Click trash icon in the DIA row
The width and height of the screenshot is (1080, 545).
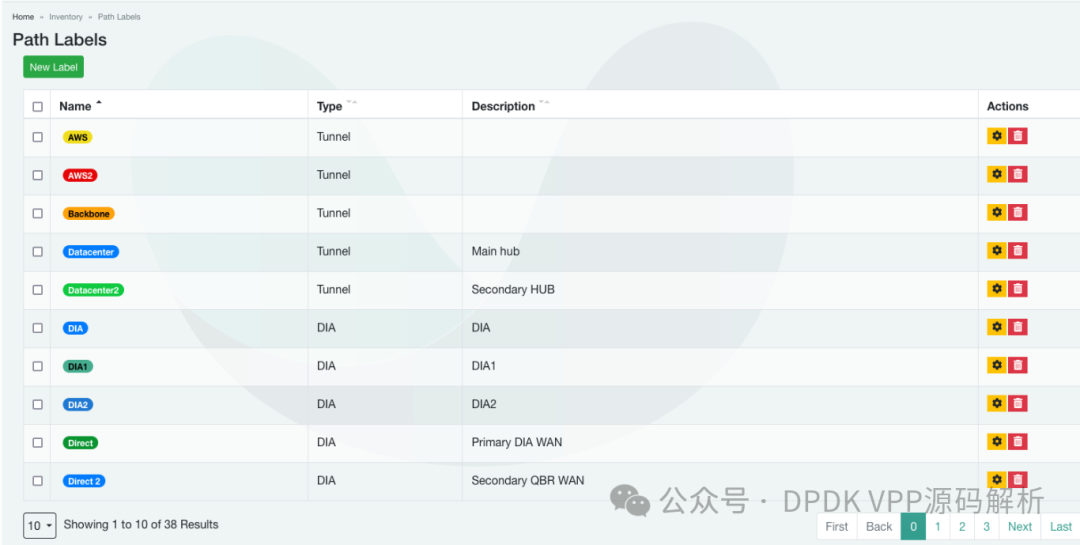tap(1017, 327)
